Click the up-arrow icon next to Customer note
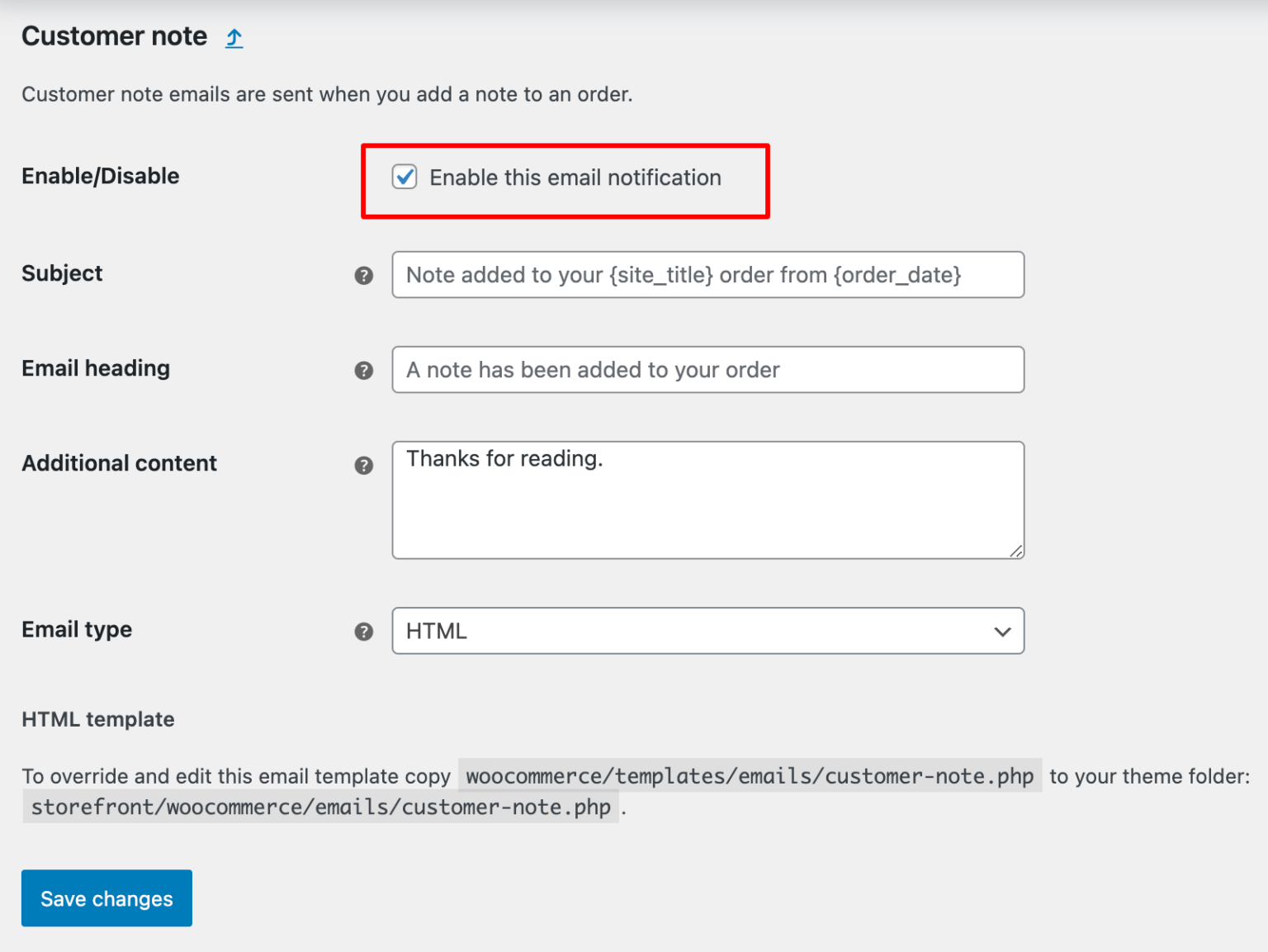This screenshot has width=1268, height=952. tap(234, 37)
